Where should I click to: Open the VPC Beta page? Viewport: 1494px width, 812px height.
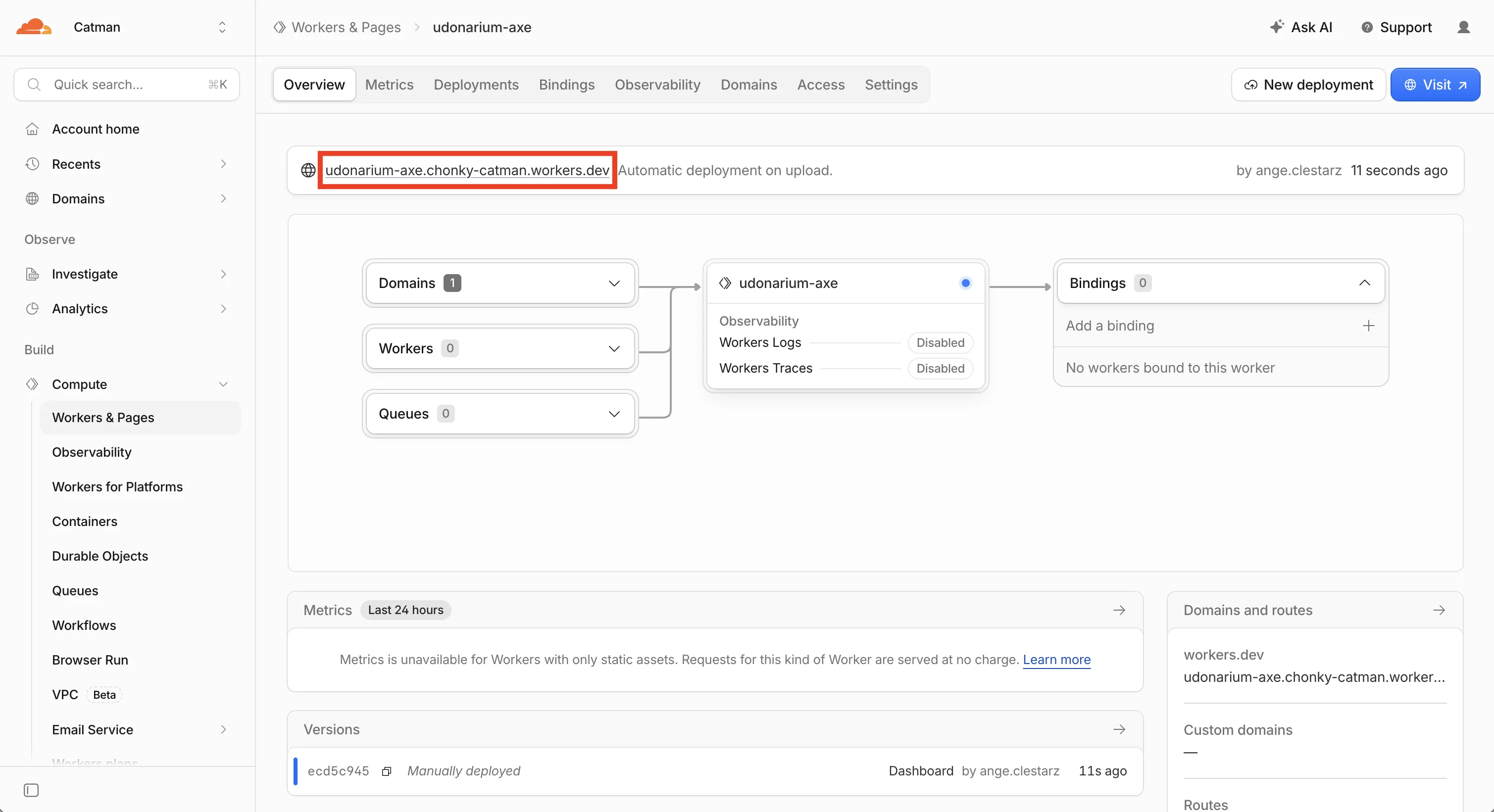coord(87,695)
